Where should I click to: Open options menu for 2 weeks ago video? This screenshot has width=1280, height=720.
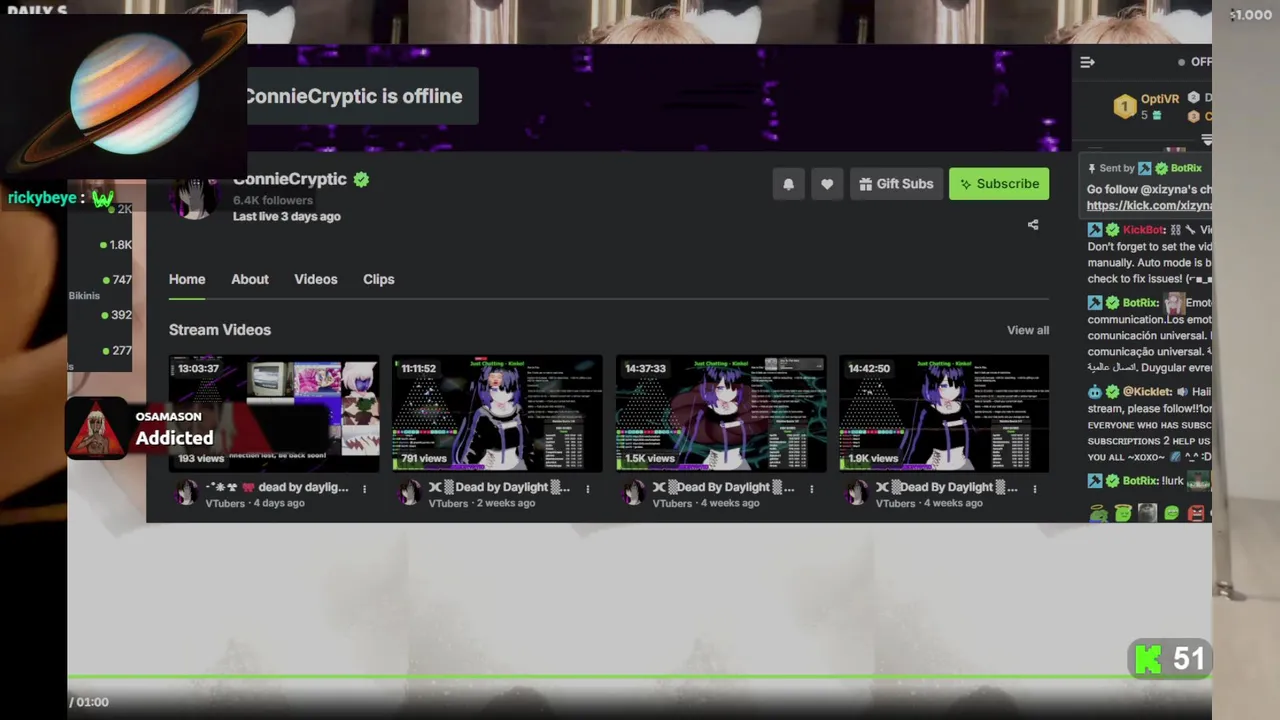[x=588, y=489]
